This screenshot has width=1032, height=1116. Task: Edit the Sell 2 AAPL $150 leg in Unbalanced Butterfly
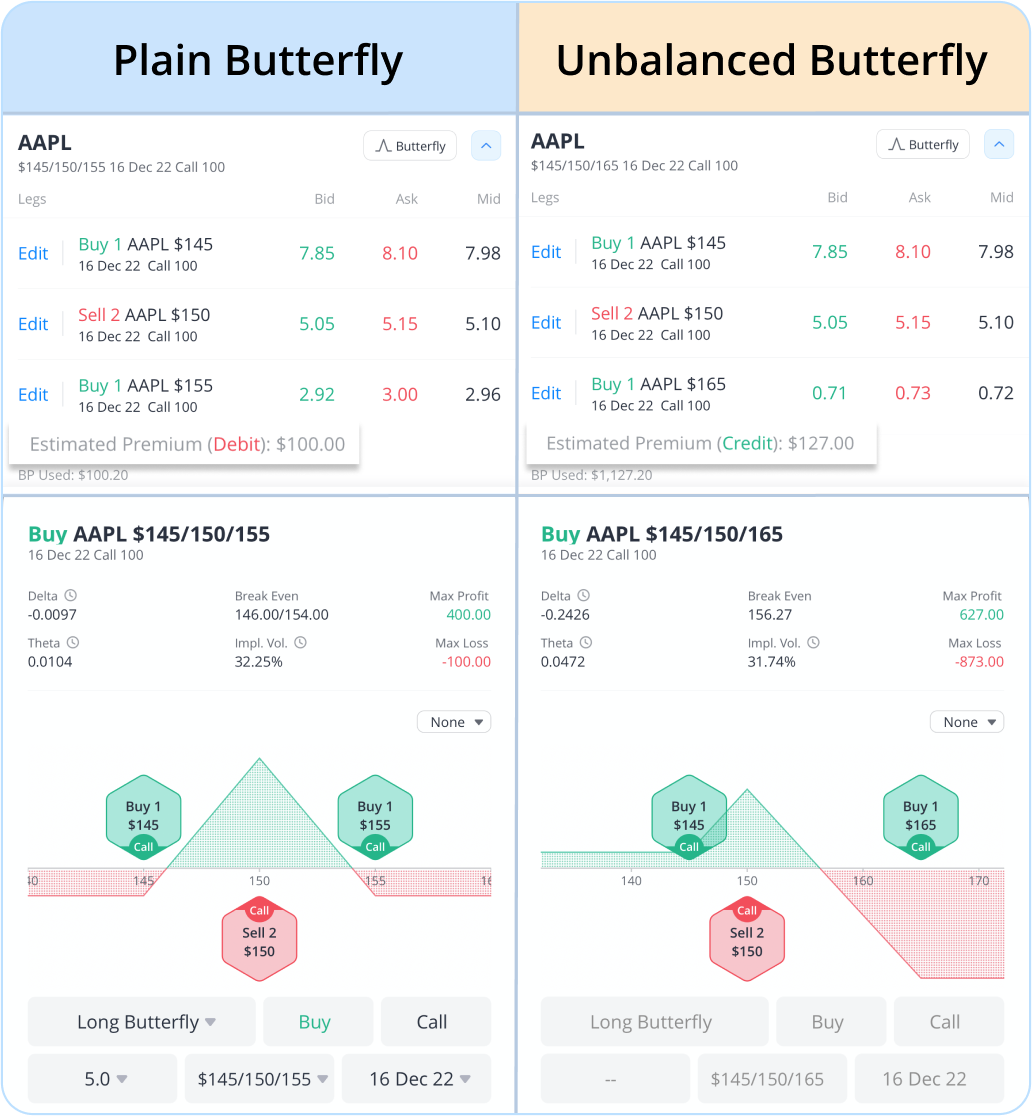point(546,323)
